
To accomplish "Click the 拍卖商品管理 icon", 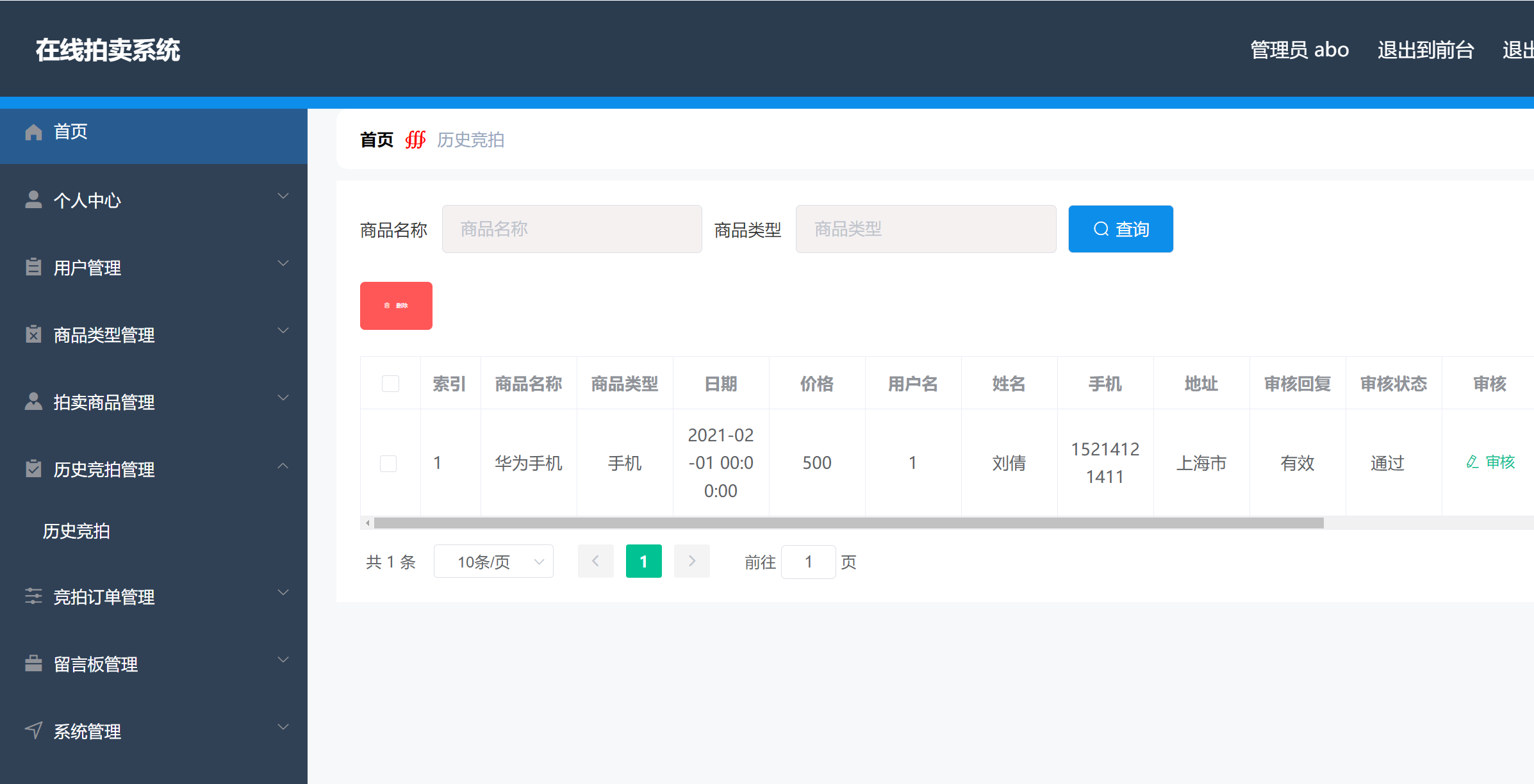I will click(x=33, y=401).
